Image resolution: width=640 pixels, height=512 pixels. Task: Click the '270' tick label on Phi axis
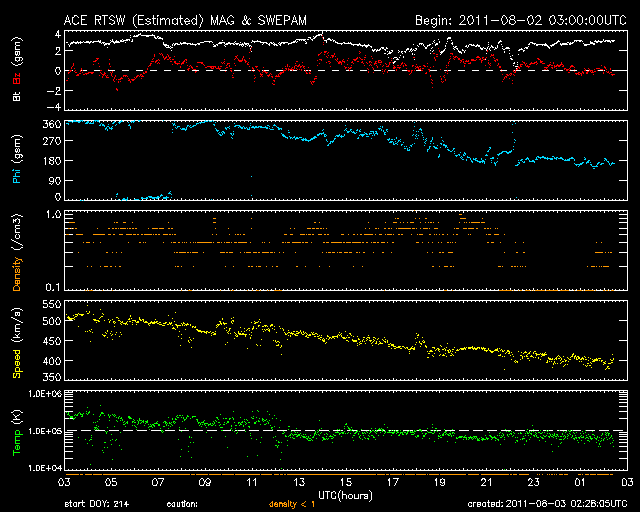52,141
